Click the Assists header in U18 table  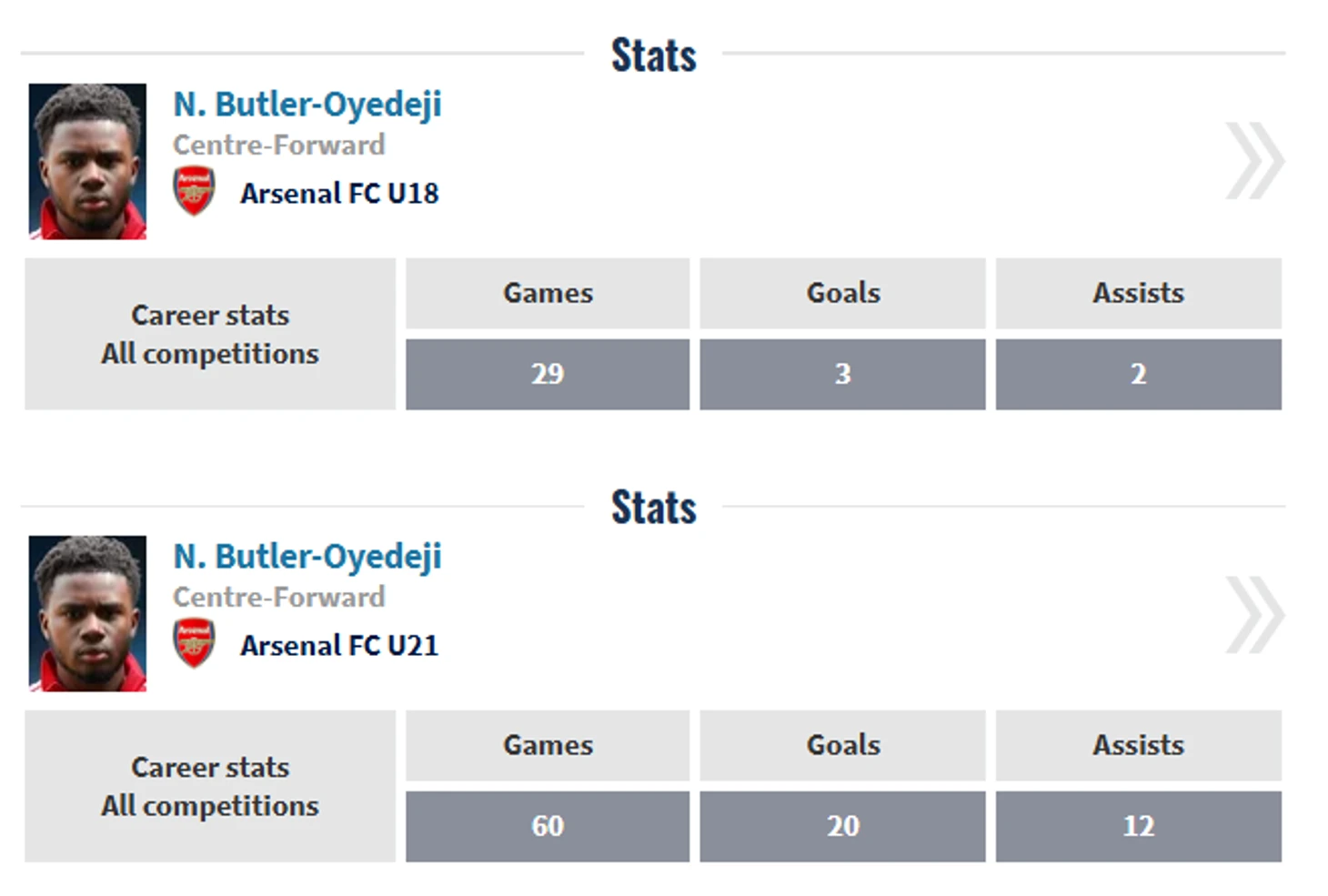pos(1139,293)
